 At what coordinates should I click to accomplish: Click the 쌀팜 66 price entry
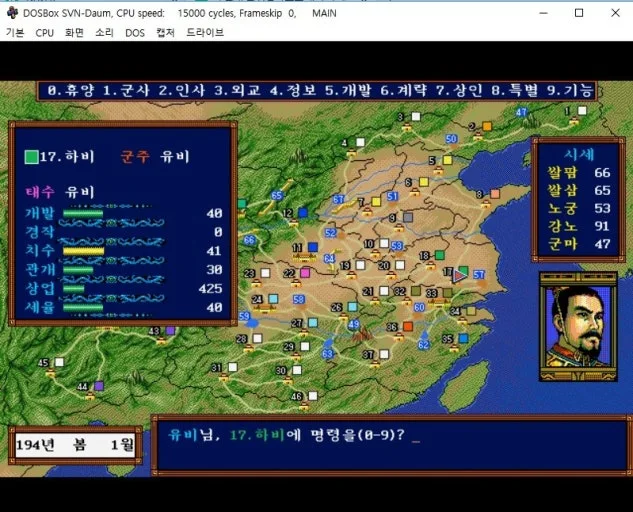[x=579, y=173]
